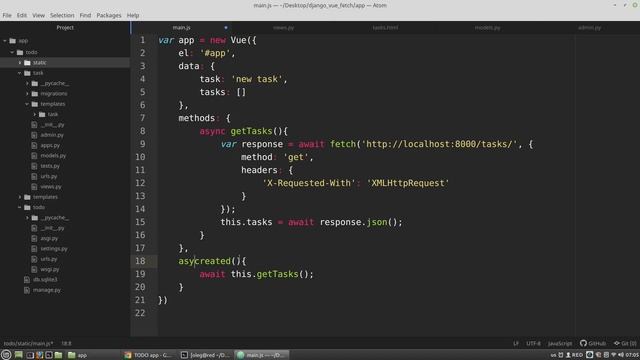The image size is (640, 360).
Task: Switch to the views.py editor tab
Action: (283, 27)
